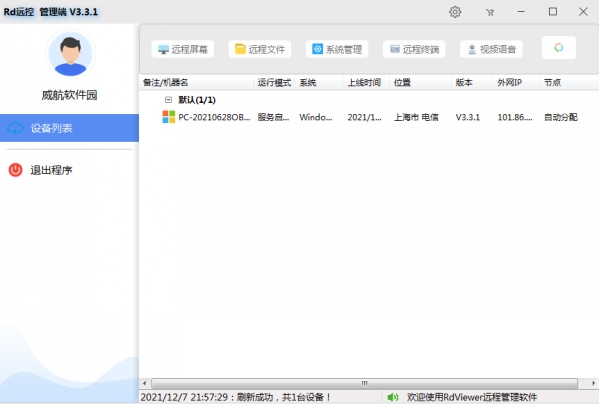This screenshot has width=599, height=404.
Task: Open the settings gear icon
Action: (455, 12)
